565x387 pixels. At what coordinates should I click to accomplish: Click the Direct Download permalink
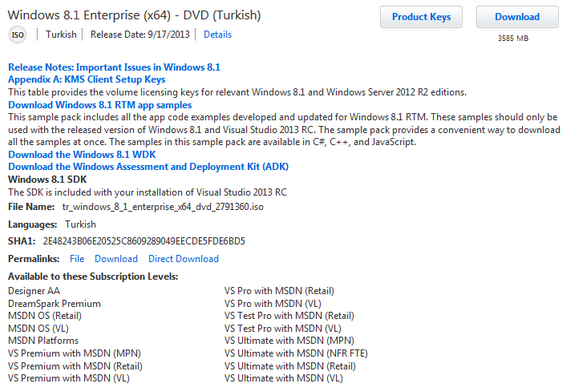coord(183,259)
